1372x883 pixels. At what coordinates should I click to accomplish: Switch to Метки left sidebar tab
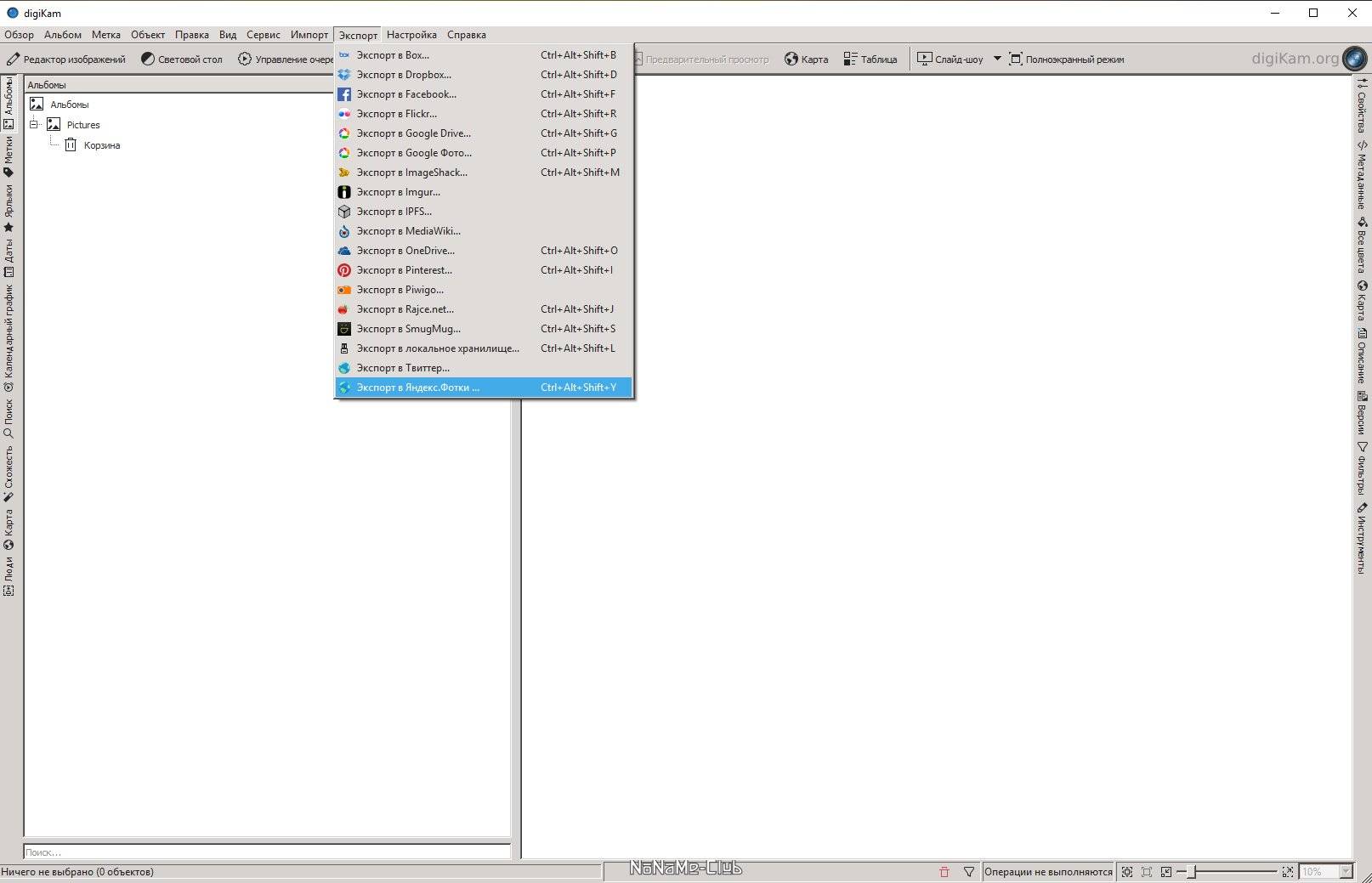click(x=9, y=157)
